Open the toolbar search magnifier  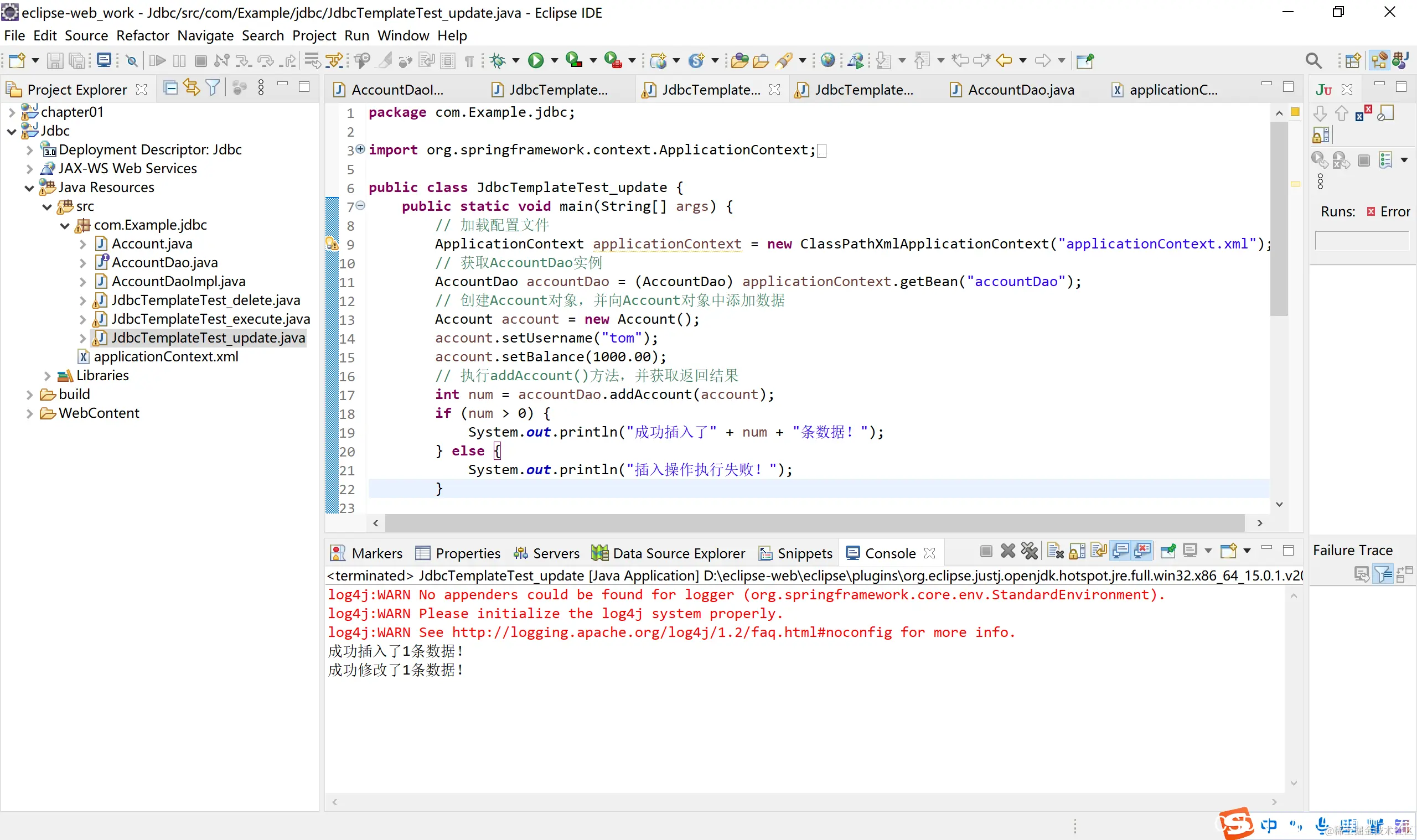pyautogui.click(x=1313, y=60)
